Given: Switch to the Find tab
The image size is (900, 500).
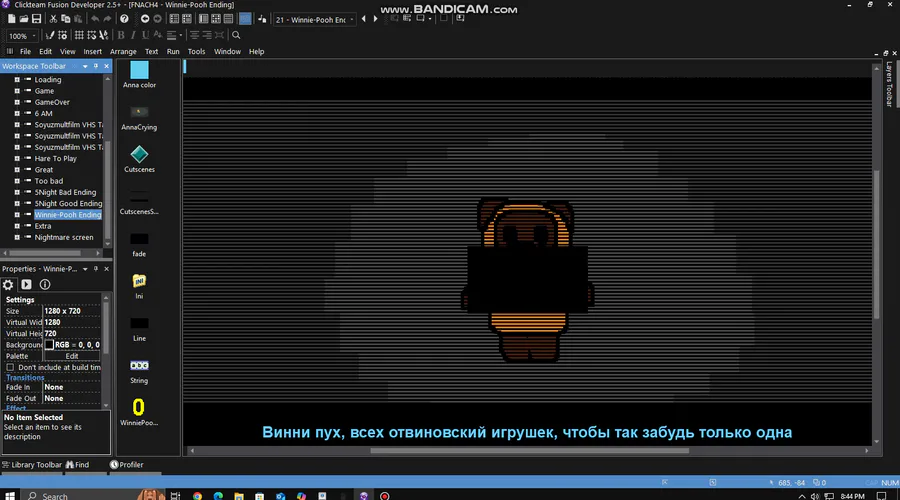Looking at the screenshot, I should (x=77, y=465).
